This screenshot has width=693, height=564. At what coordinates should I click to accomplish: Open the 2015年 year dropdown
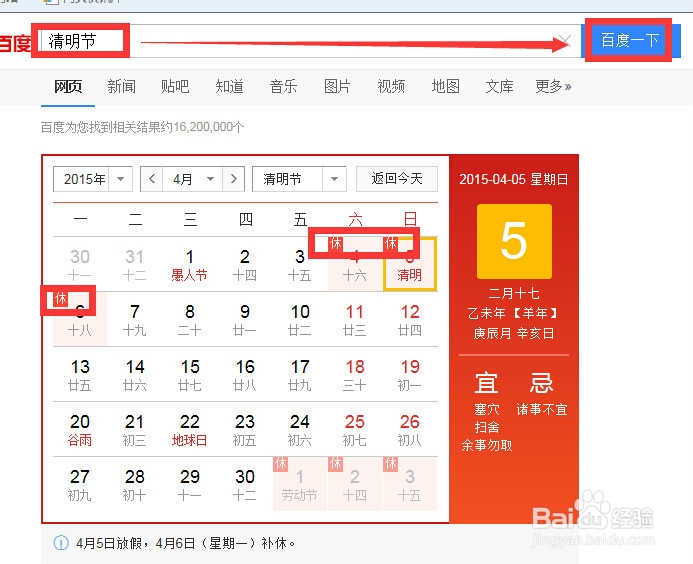click(93, 179)
